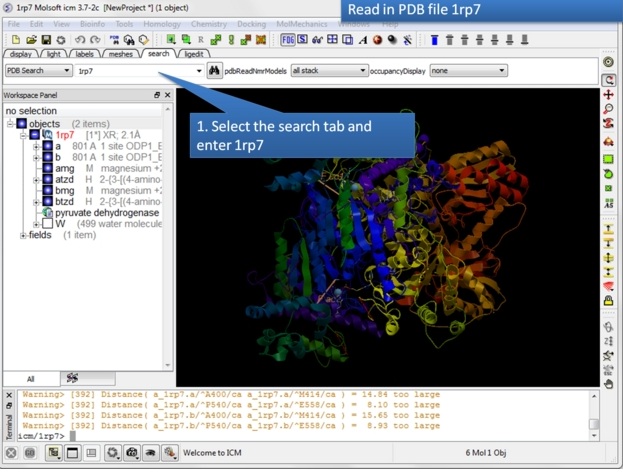Click the New project blank page icon
Viewport: 623px width, 476px height.
click(x=16, y=40)
